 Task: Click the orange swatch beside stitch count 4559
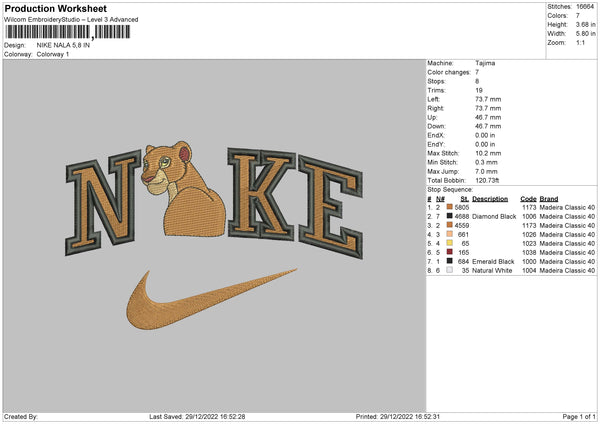coord(449,225)
